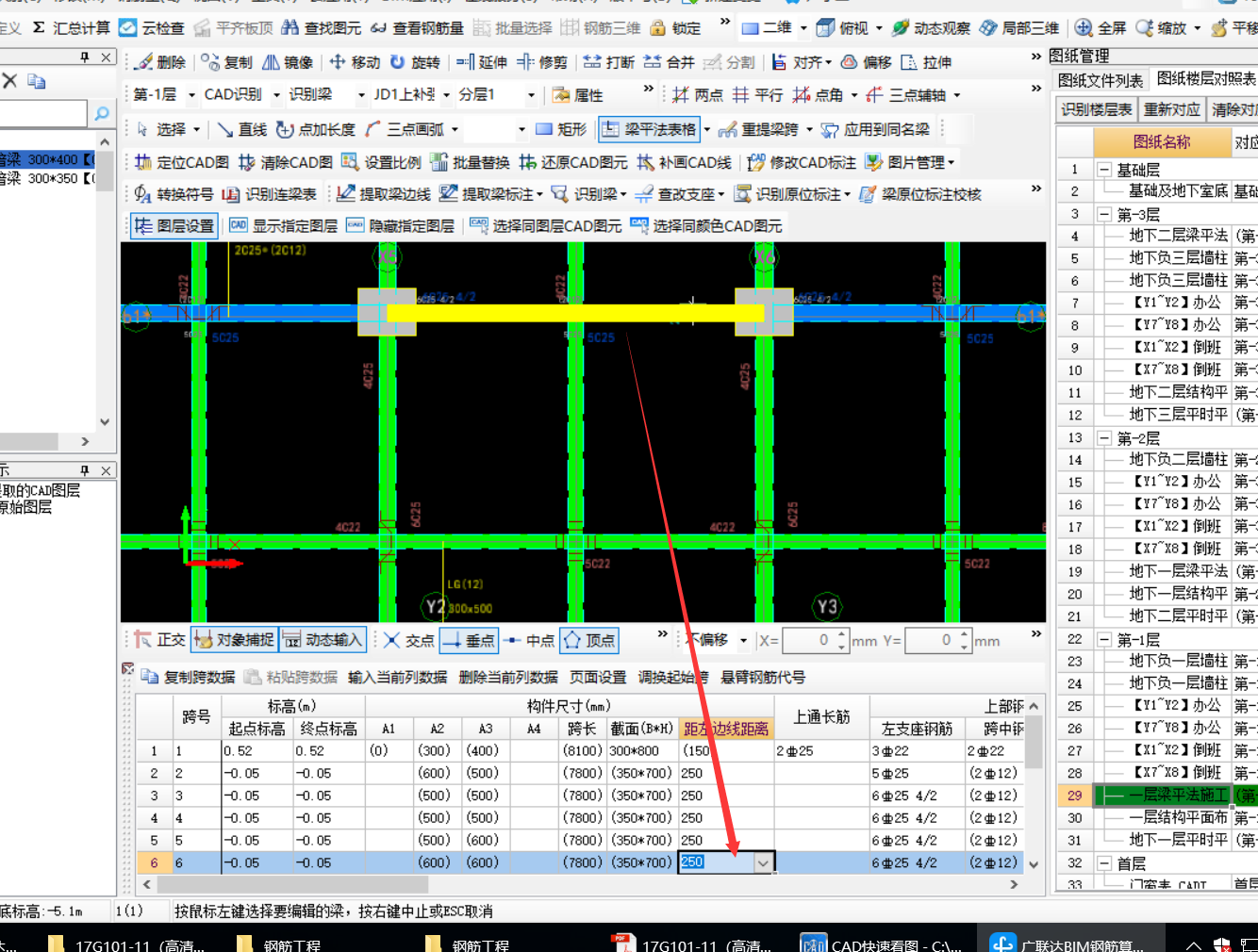Toggle 对象捕捉 object snap

tap(234, 640)
